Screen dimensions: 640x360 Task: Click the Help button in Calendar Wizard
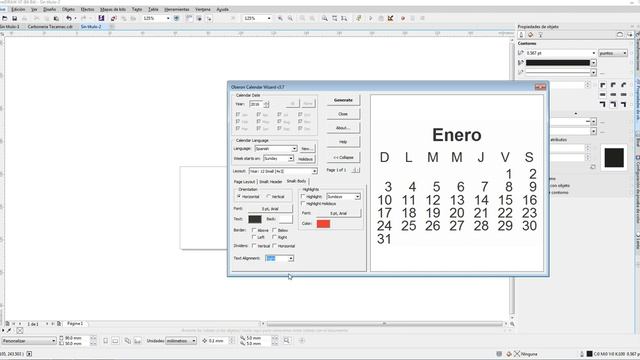[343, 142]
